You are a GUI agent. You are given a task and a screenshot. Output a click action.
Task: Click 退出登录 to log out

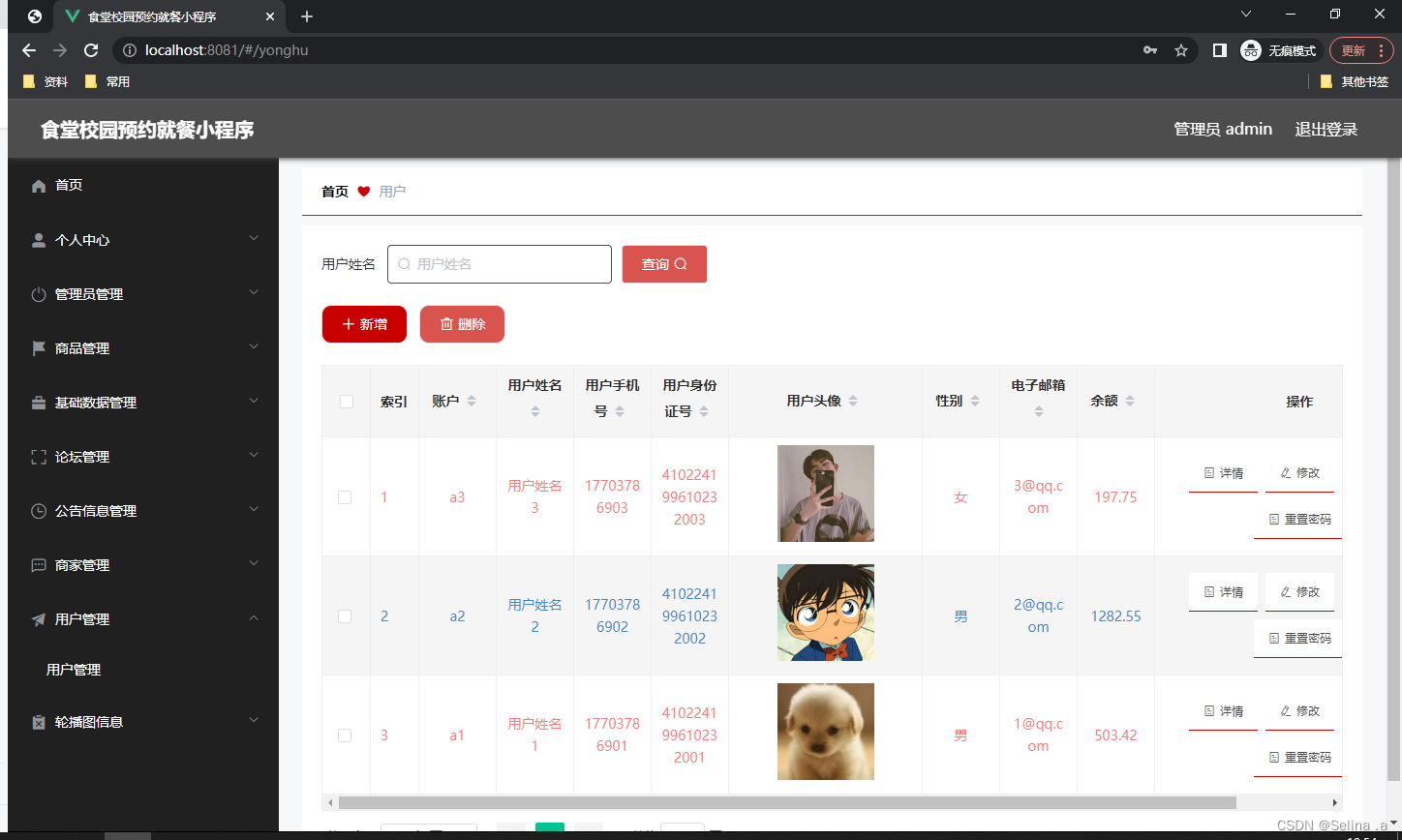1326,130
